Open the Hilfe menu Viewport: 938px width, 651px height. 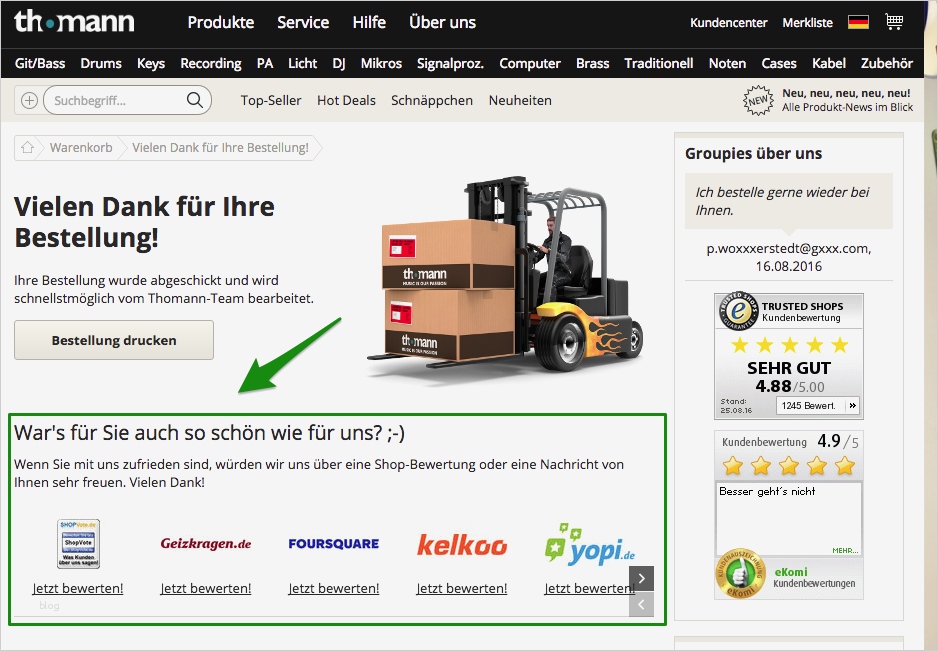coord(369,23)
